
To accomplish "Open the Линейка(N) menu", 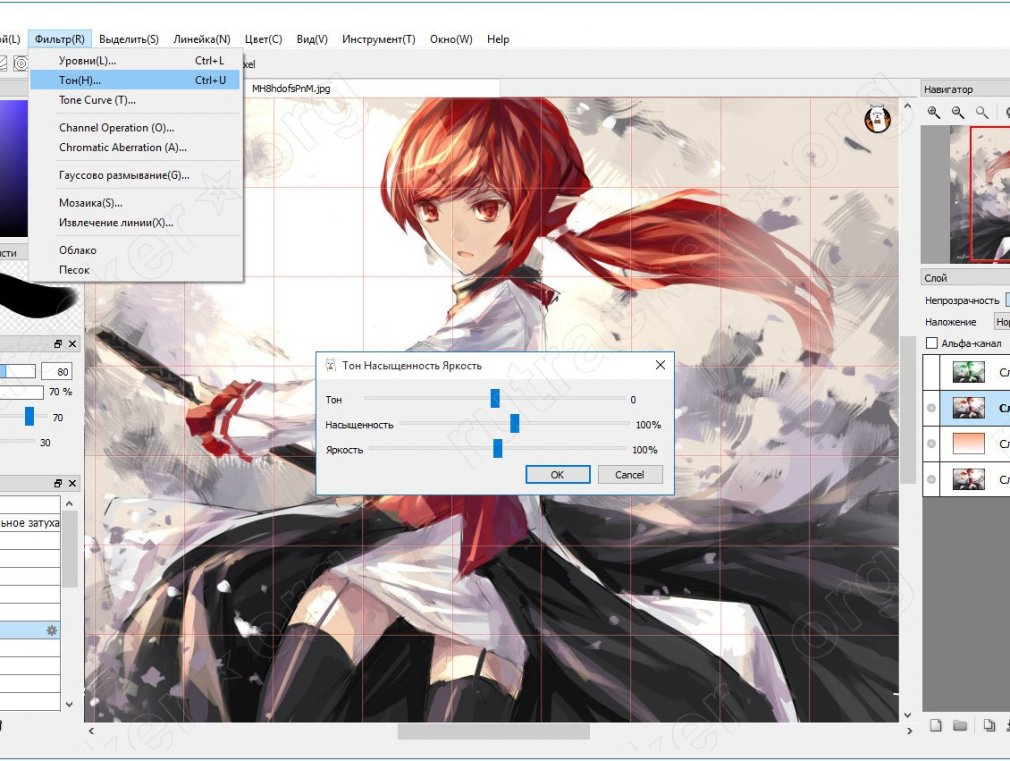I will tap(202, 39).
